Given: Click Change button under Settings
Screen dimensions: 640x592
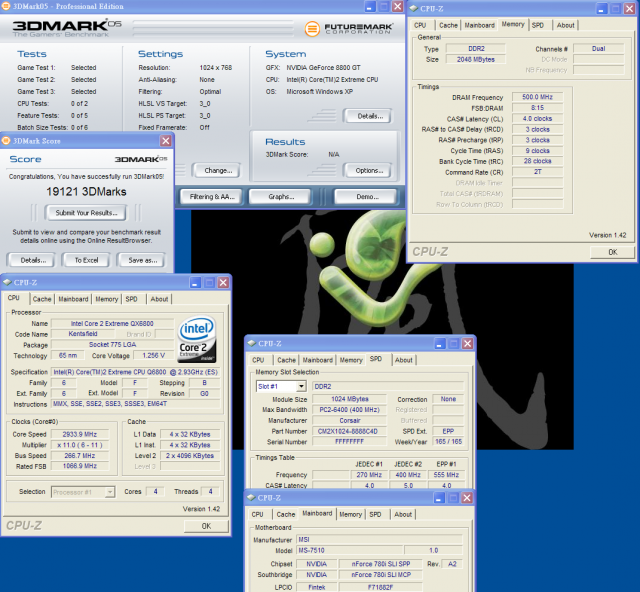Looking at the screenshot, I should pos(218,170).
